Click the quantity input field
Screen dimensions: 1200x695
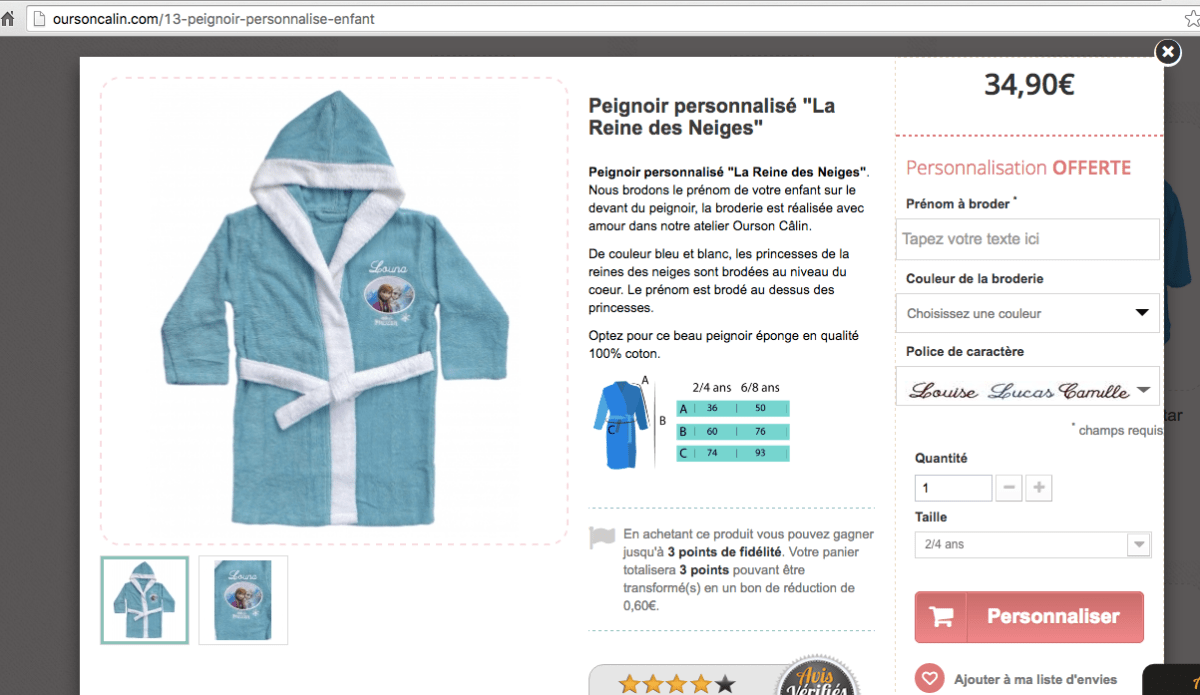point(952,488)
